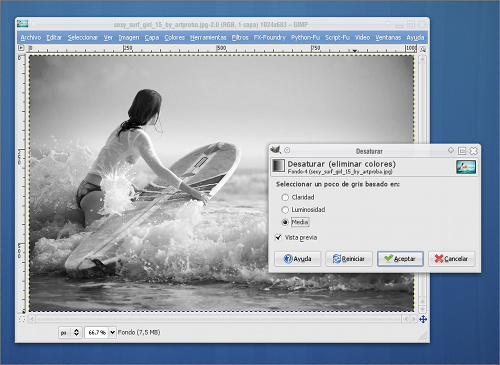Open the Video menu

pyautogui.click(x=362, y=37)
